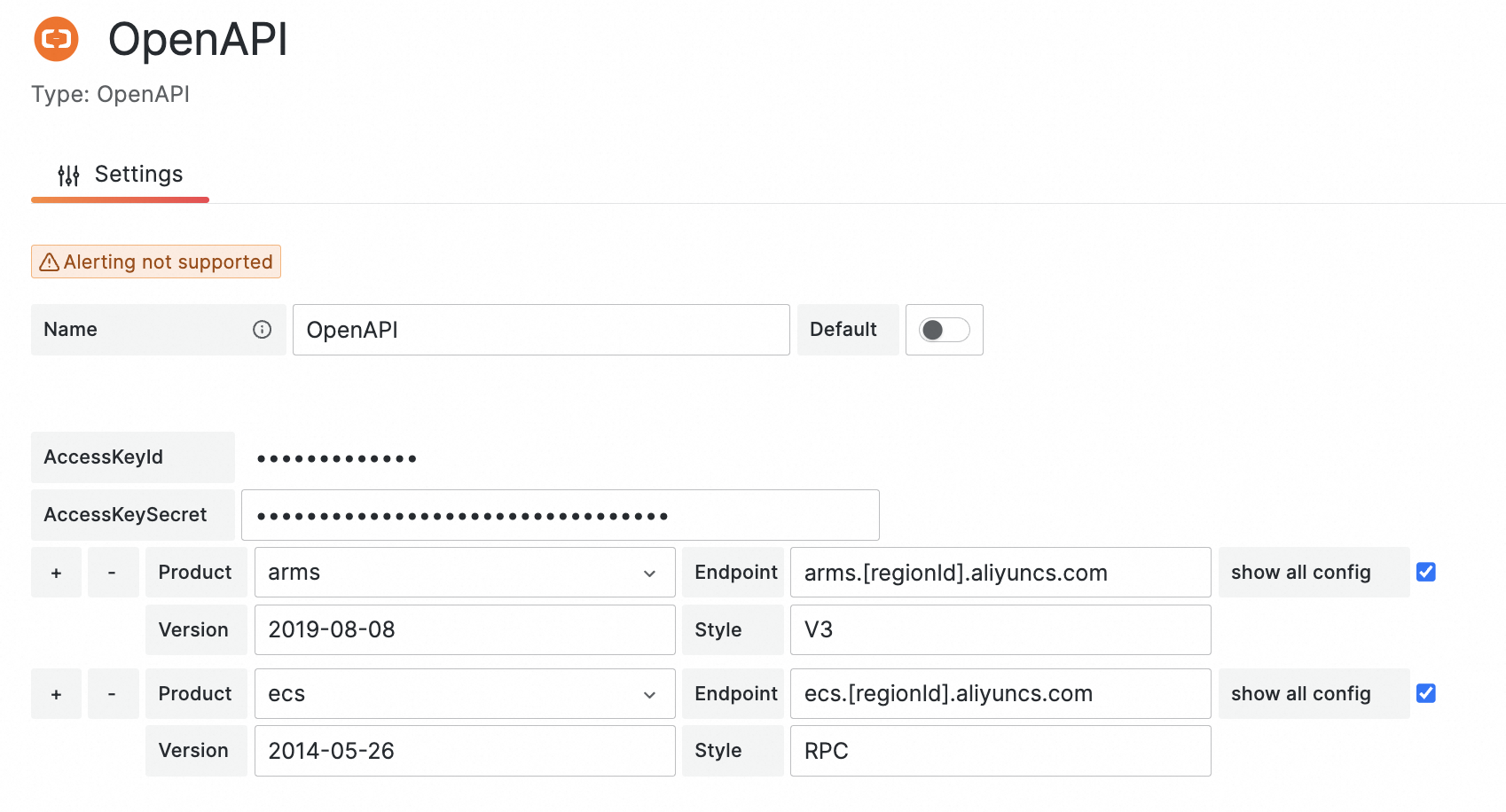Click the sliders icon beside Settings
This screenshot has width=1506, height=812.
69,175
